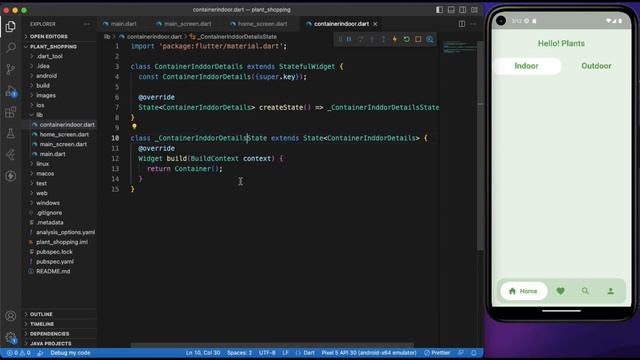Click the errors and warnings status item
Image resolution: width=640 pixels, height=360 pixels.
coord(18,353)
